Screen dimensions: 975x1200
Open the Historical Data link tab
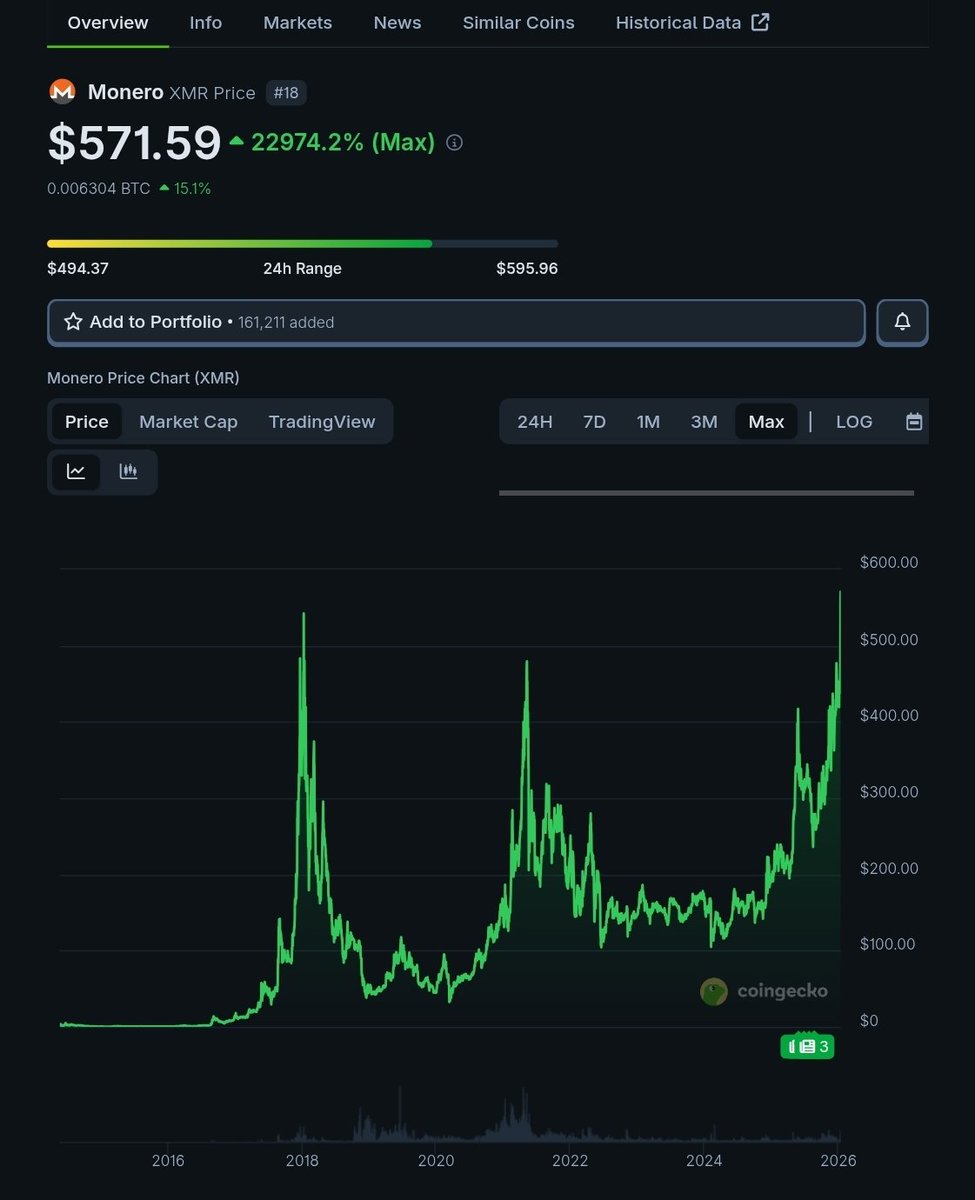point(692,22)
